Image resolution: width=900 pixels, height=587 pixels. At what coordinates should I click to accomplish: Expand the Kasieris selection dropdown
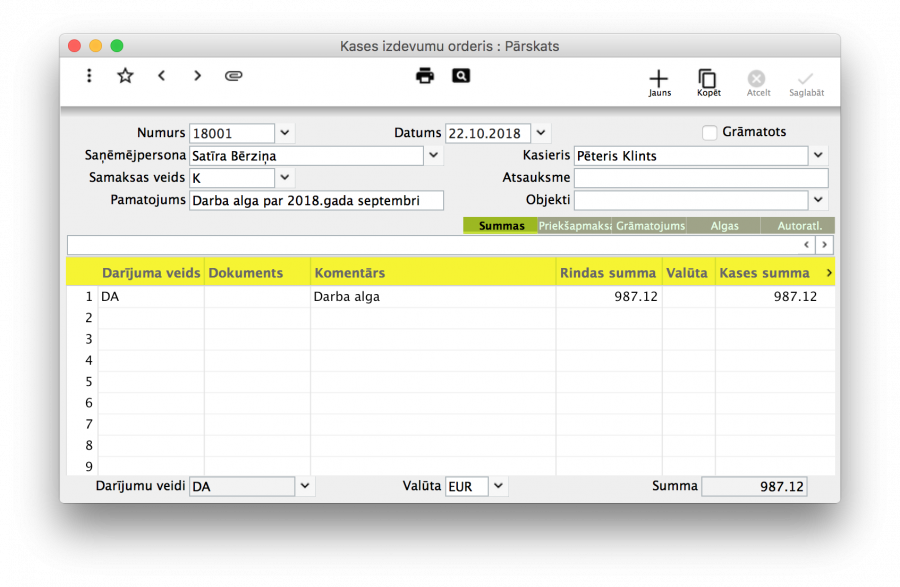pos(818,155)
